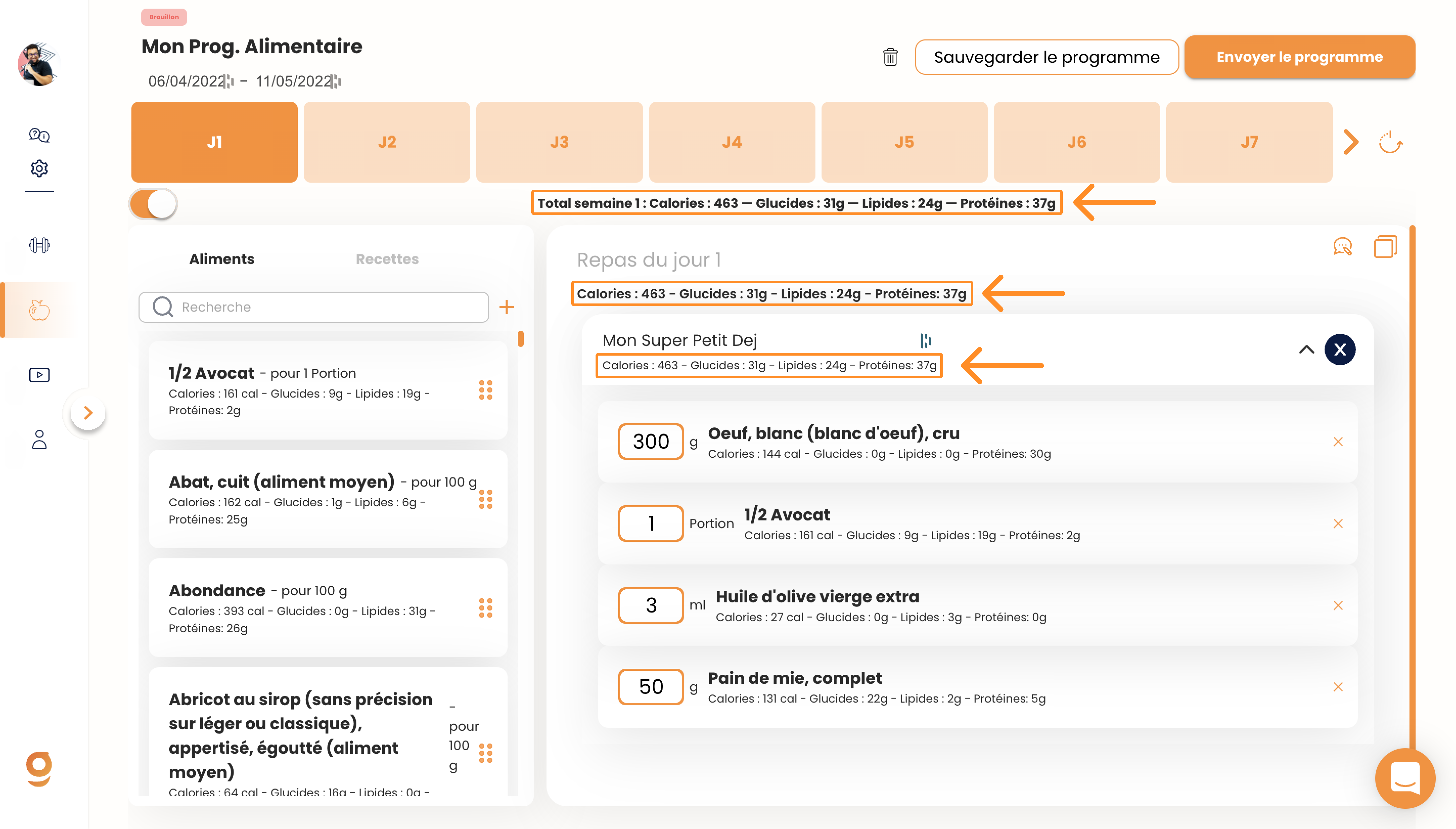This screenshot has height=829, width=1456.
Task: Select day J6 tab
Action: pyautogui.click(x=1077, y=142)
